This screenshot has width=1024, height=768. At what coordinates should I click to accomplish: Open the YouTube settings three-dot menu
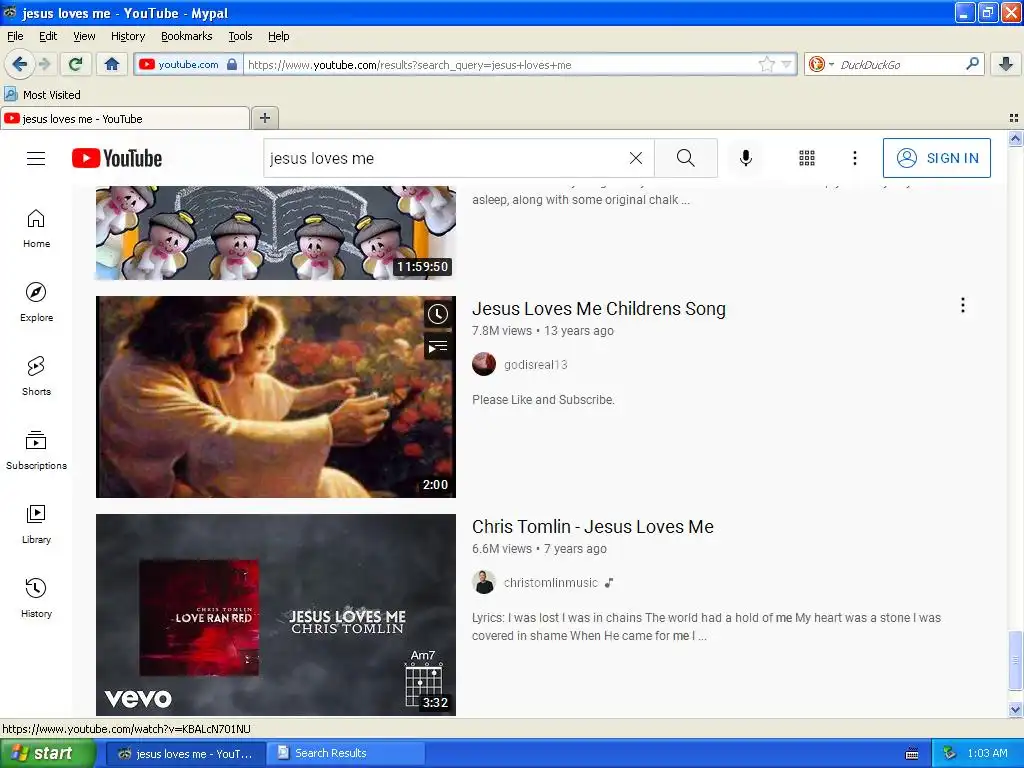click(x=854, y=158)
